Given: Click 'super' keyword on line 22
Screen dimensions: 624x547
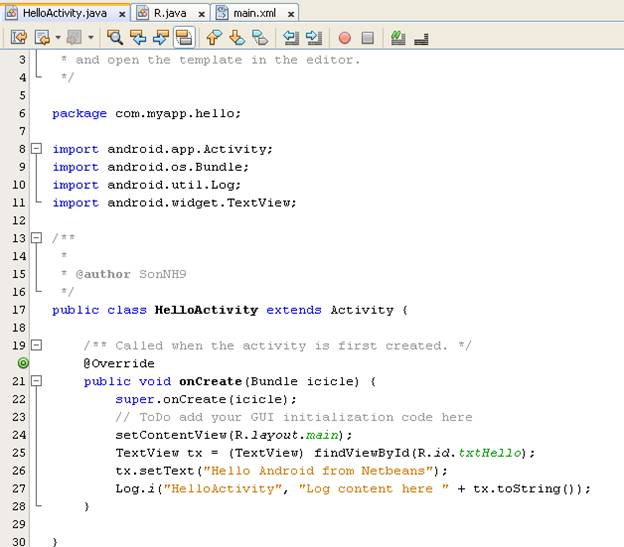Looking at the screenshot, I should (x=135, y=399).
